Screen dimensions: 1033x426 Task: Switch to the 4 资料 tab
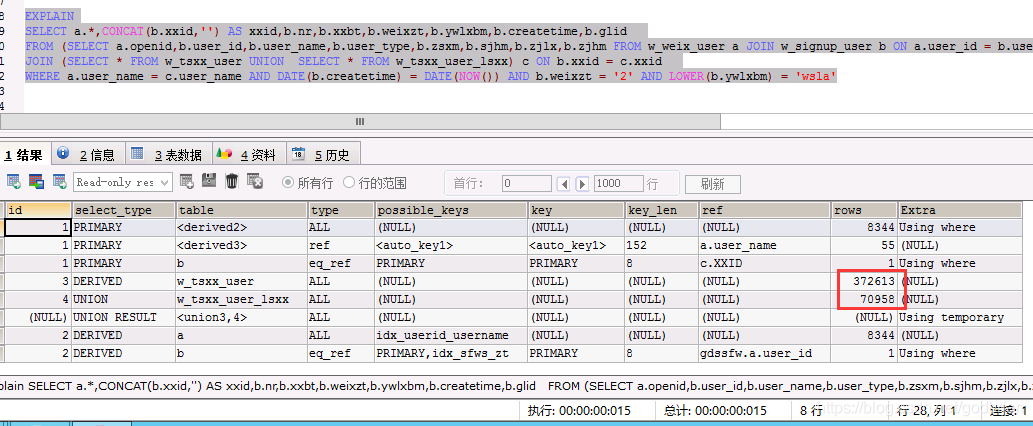(x=248, y=155)
